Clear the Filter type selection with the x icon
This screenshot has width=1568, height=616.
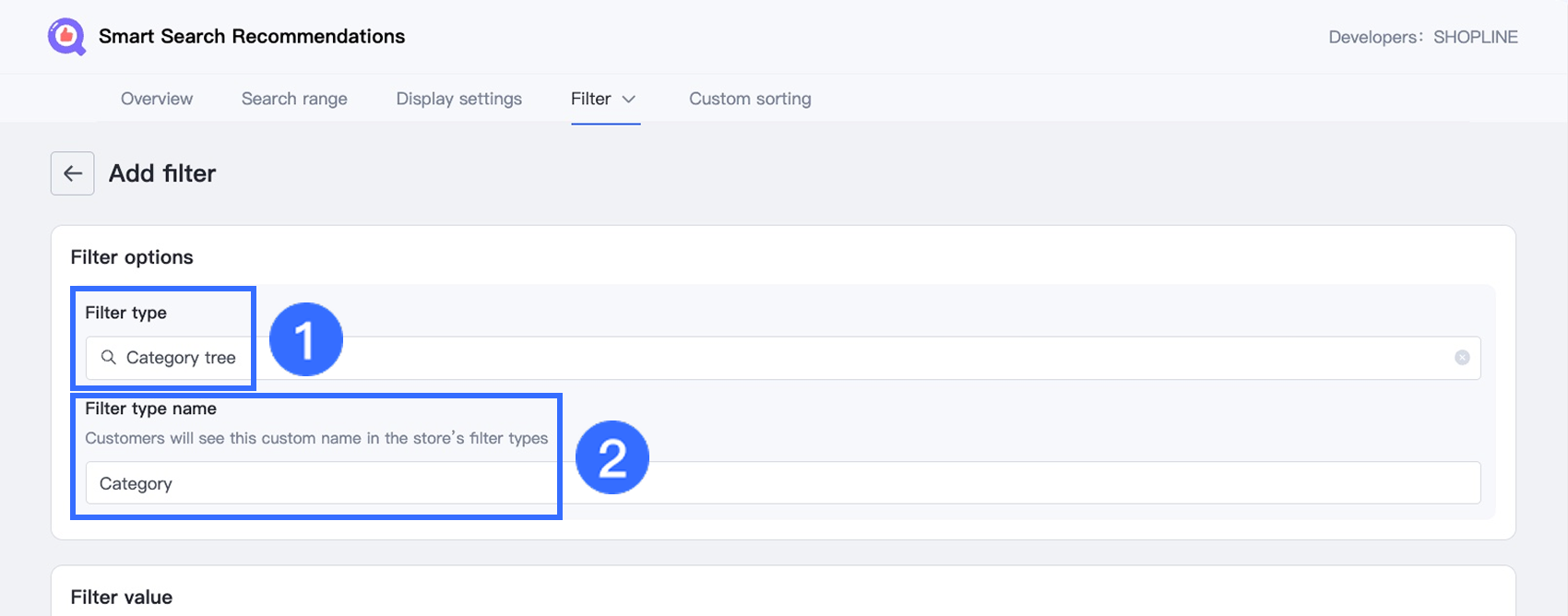[x=1462, y=358]
